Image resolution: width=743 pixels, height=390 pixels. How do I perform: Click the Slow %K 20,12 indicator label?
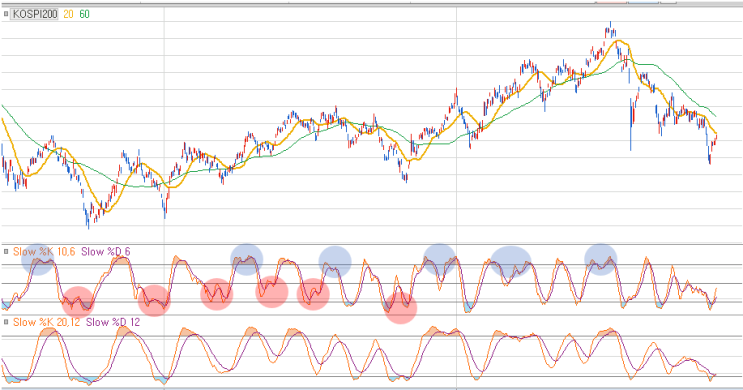[x=46, y=322]
